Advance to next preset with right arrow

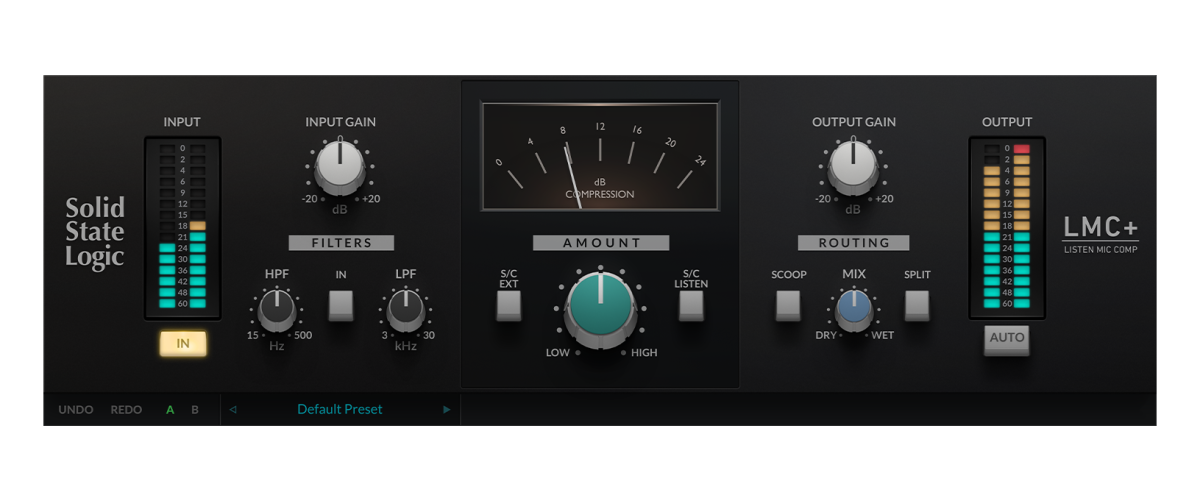[x=446, y=410]
